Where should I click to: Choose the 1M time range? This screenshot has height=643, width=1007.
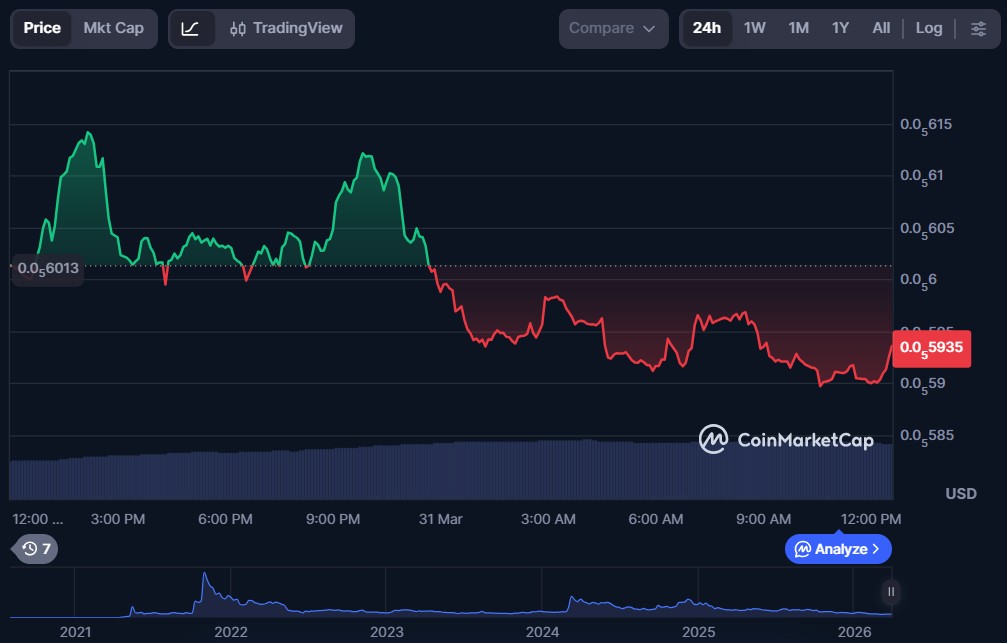tap(798, 29)
